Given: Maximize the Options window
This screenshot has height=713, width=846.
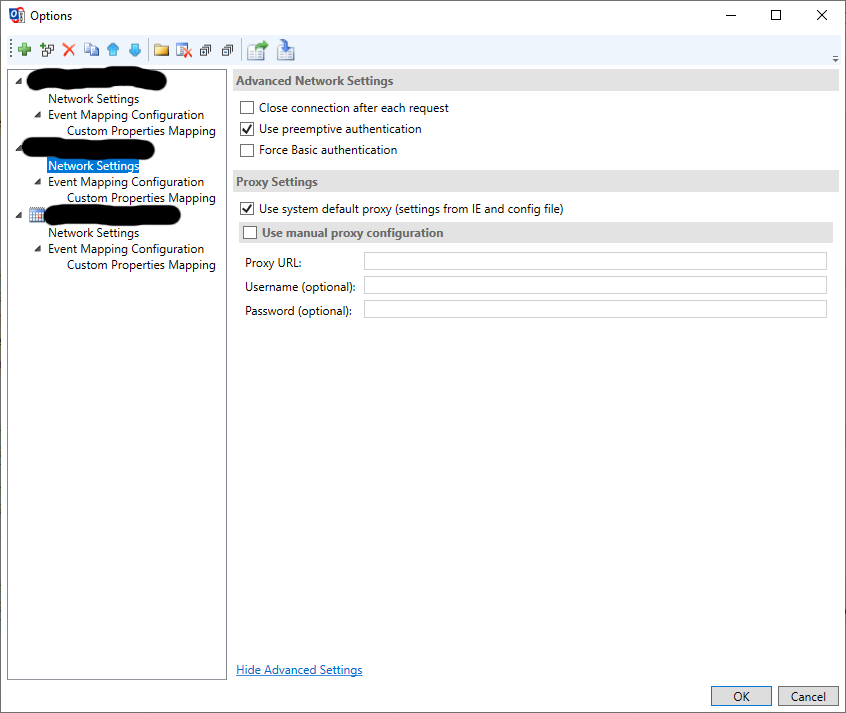Looking at the screenshot, I should (775, 15).
